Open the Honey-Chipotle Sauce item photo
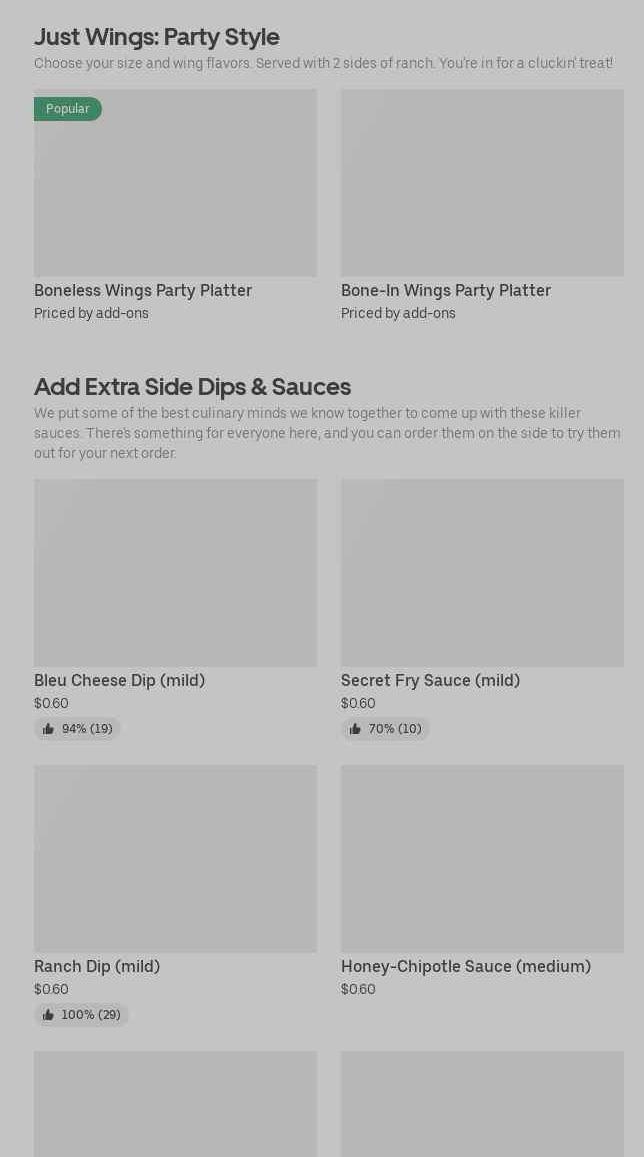This screenshot has height=1157, width=644. pos(482,859)
